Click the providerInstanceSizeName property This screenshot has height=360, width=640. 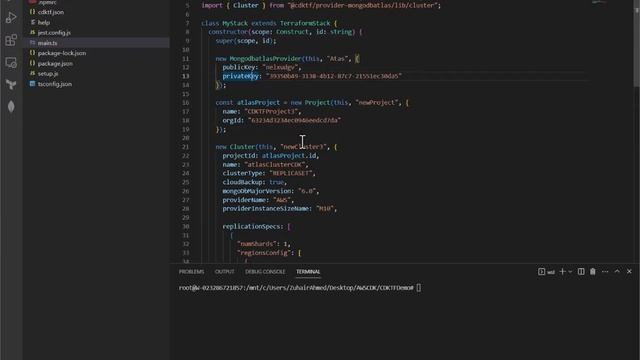266,209
